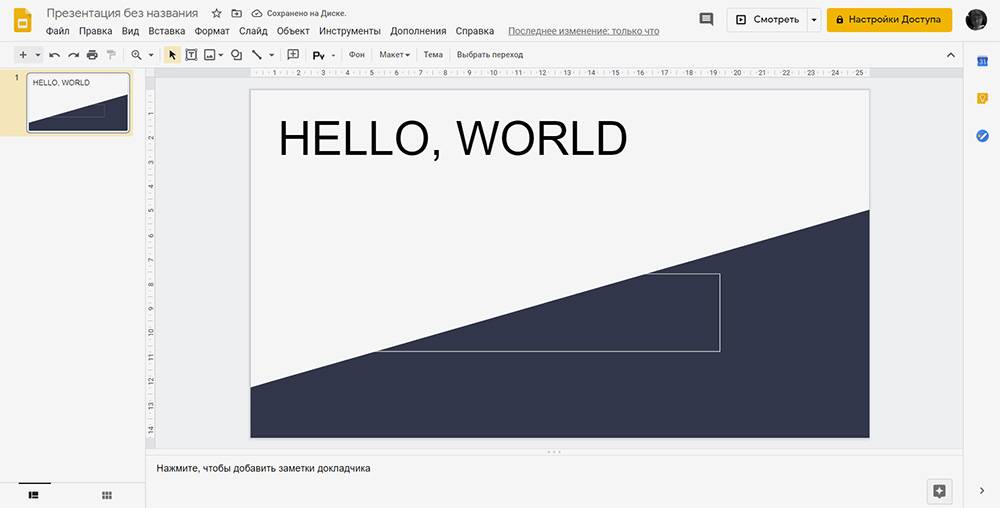Image resolution: width=1000 pixels, height=508 pixels.
Task: Open the Формат menu
Action: coord(212,31)
